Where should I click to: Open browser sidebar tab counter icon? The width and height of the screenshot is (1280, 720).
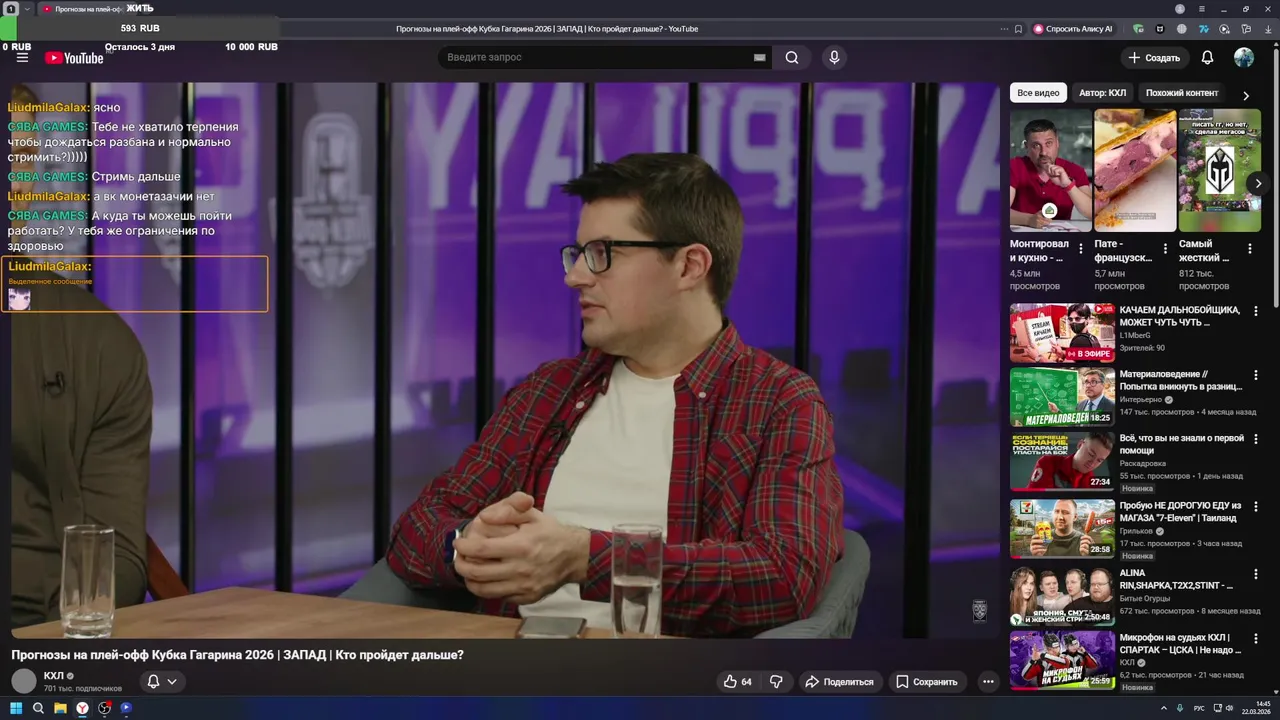click(x=10, y=8)
